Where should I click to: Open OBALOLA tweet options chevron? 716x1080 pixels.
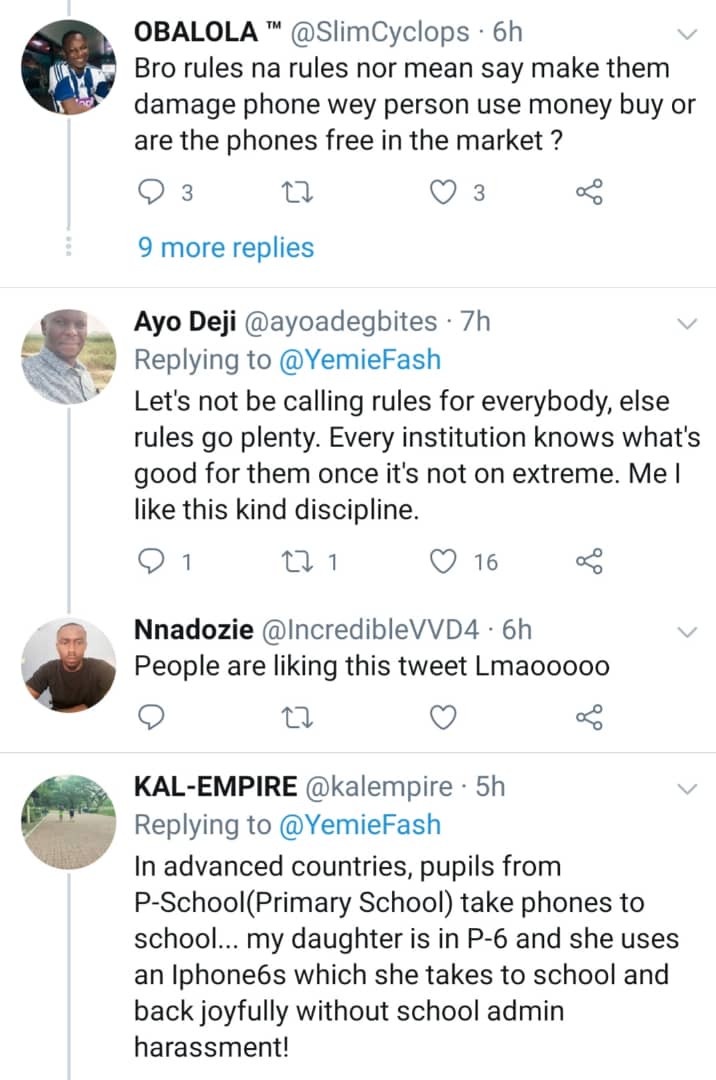click(688, 33)
